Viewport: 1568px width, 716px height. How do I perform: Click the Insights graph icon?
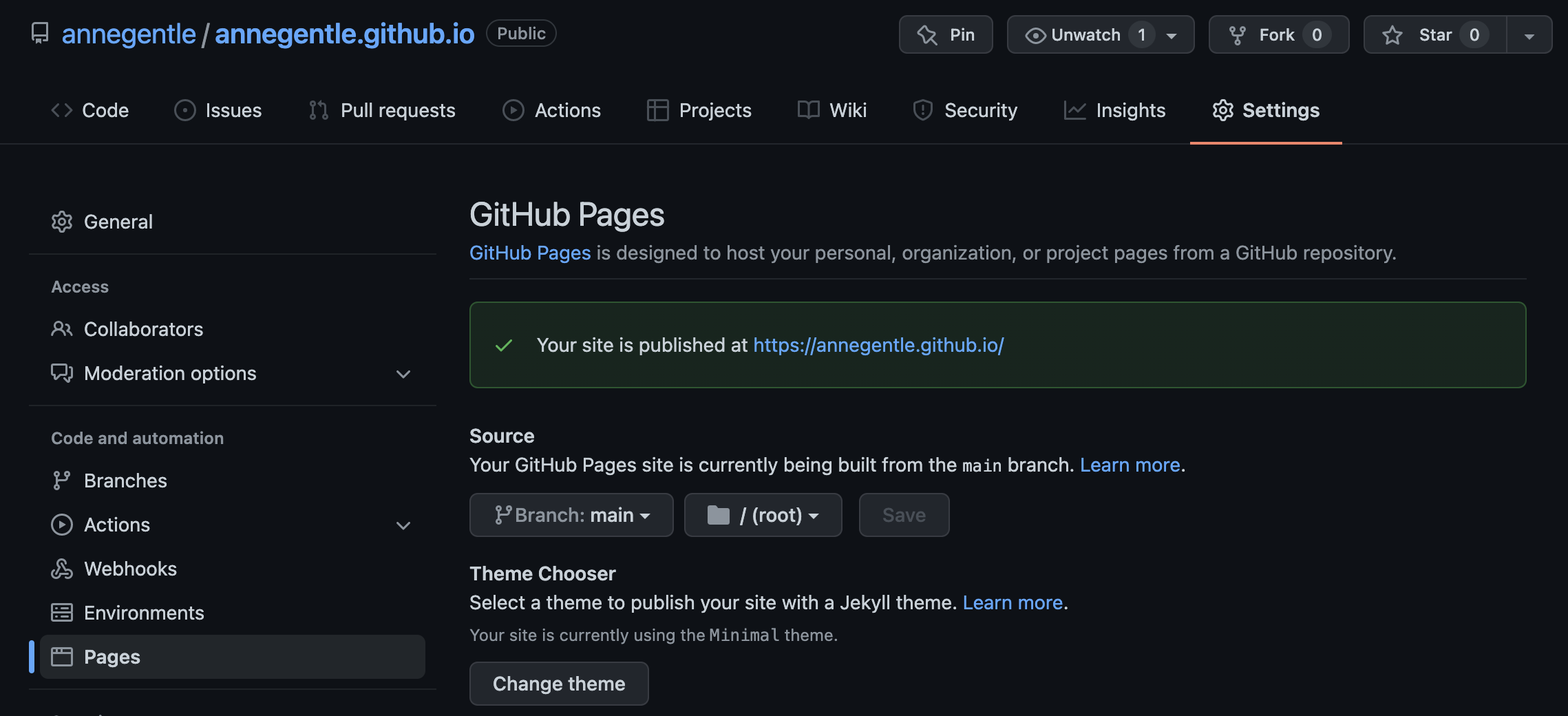[1074, 110]
